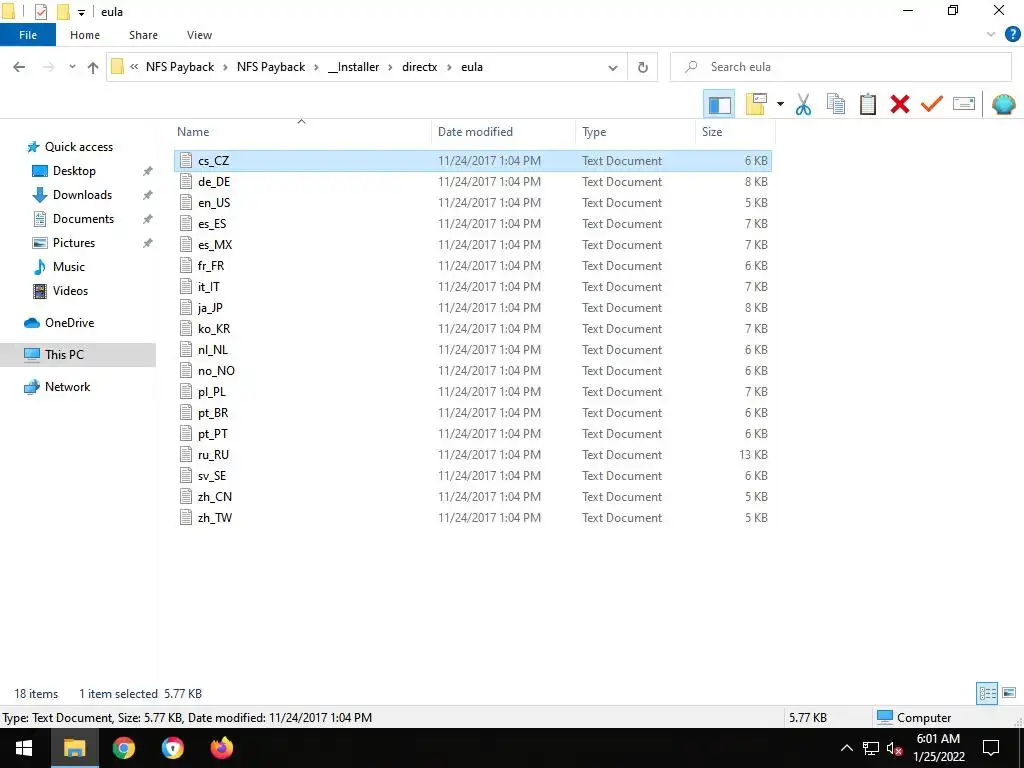Viewport: 1024px width, 768px height.
Task: Open the blue Help question icon
Action: (1012, 35)
